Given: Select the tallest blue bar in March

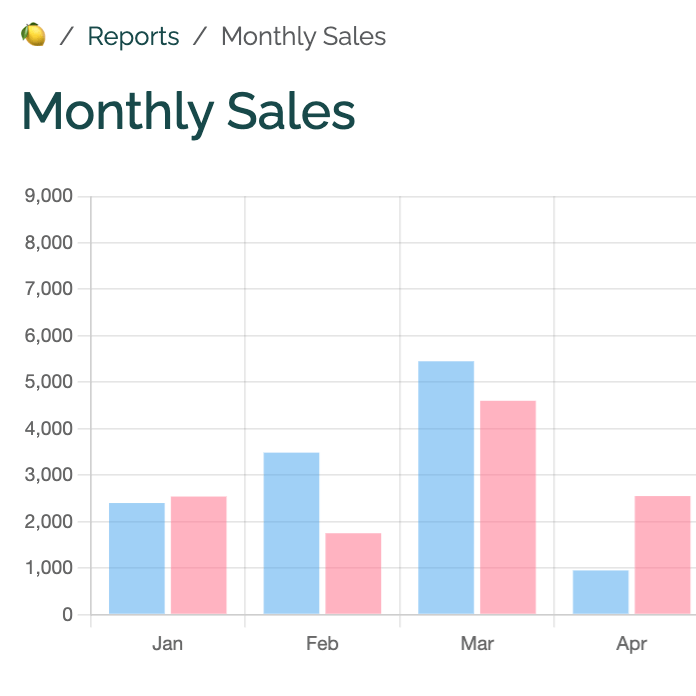Looking at the screenshot, I should (446, 487).
